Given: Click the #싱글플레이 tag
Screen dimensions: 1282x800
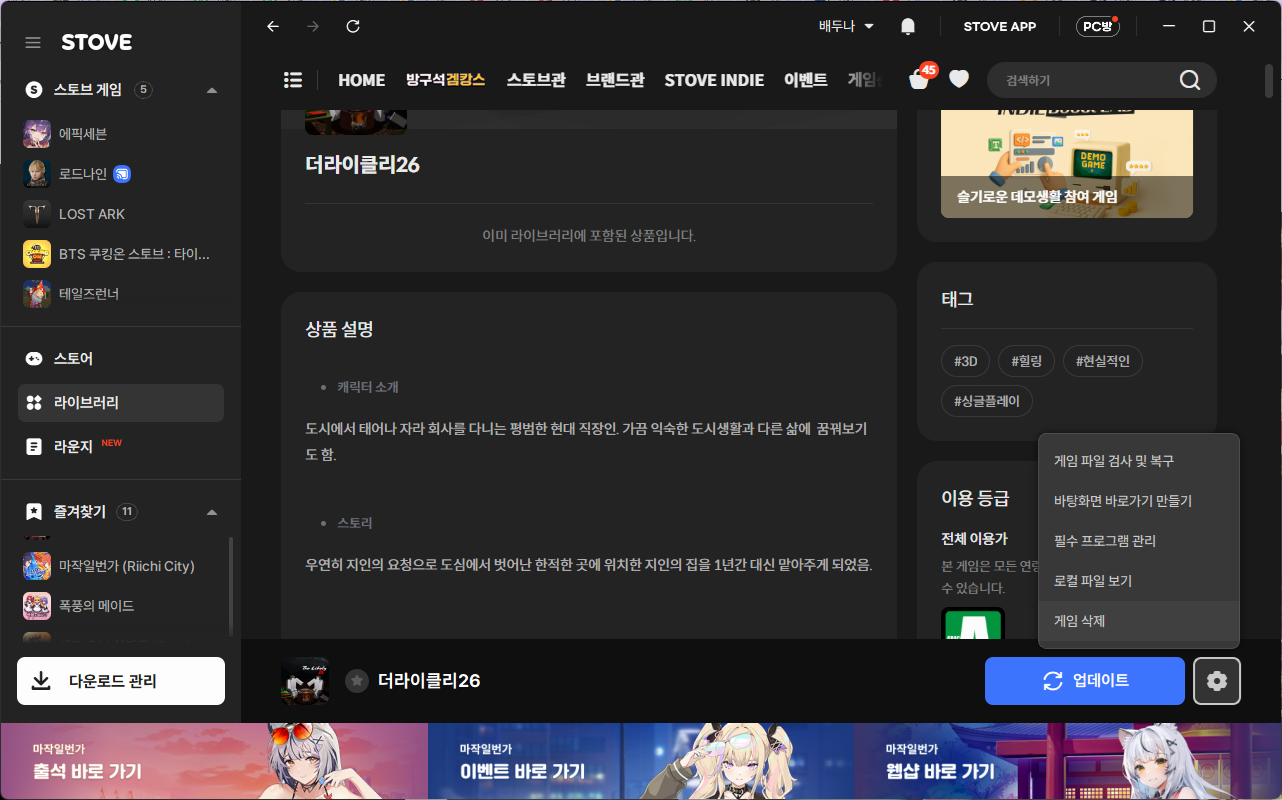Looking at the screenshot, I should [x=987, y=401].
